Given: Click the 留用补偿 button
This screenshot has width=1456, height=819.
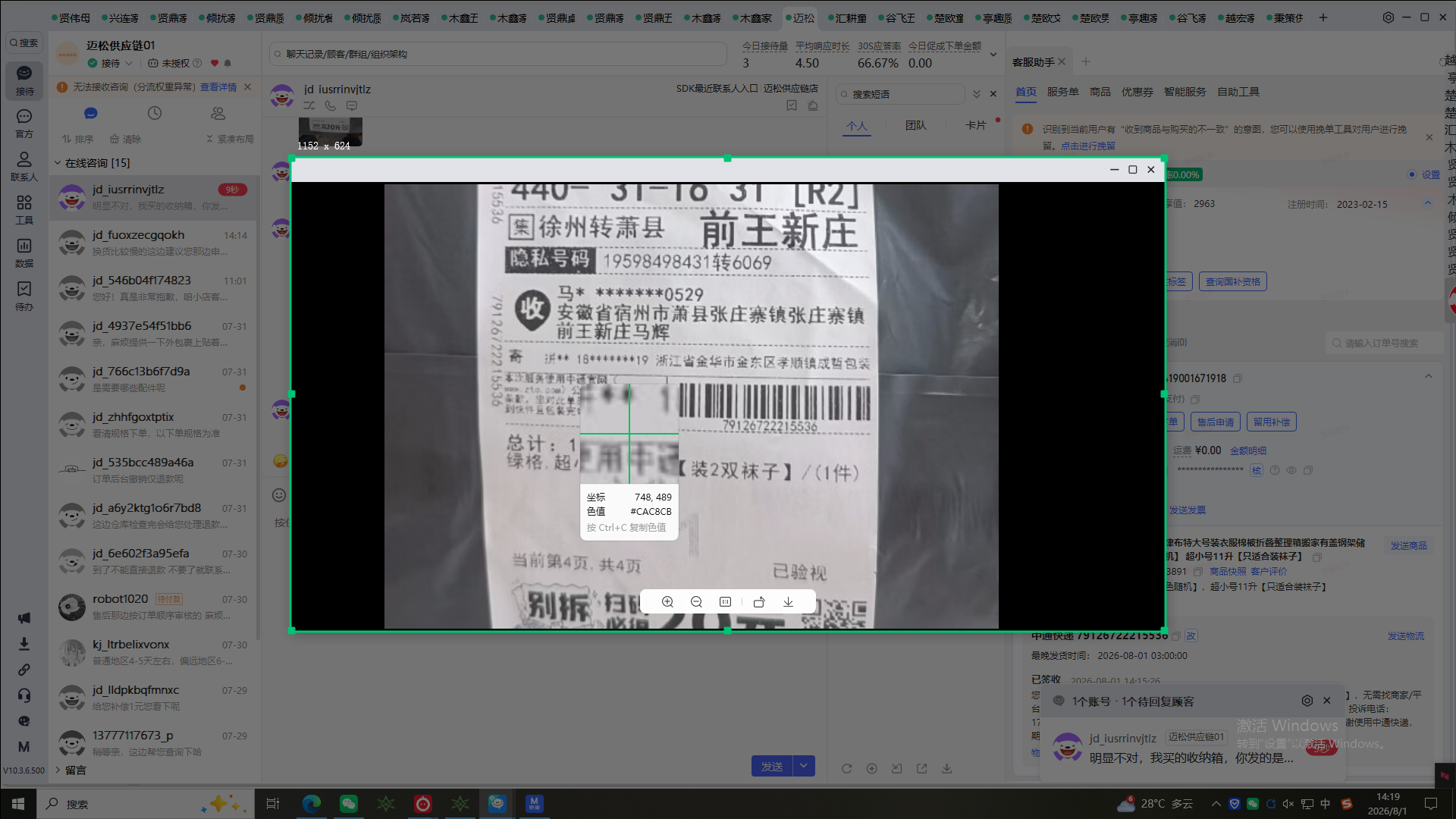Looking at the screenshot, I should [x=1271, y=422].
